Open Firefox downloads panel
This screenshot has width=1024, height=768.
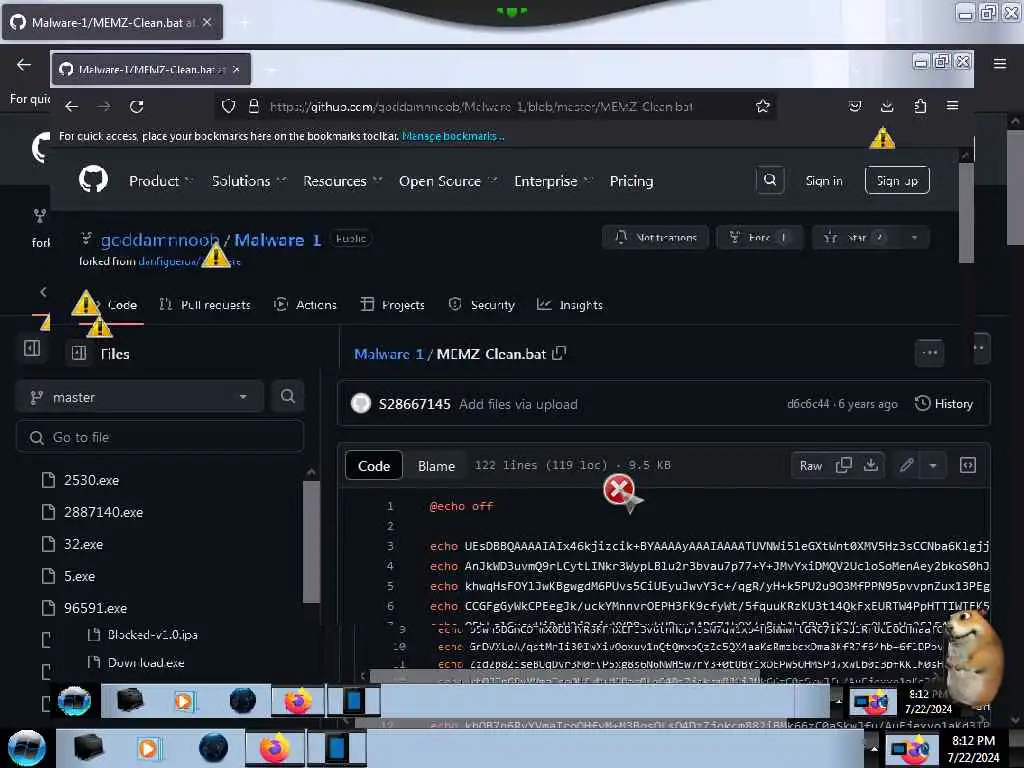point(887,106)
